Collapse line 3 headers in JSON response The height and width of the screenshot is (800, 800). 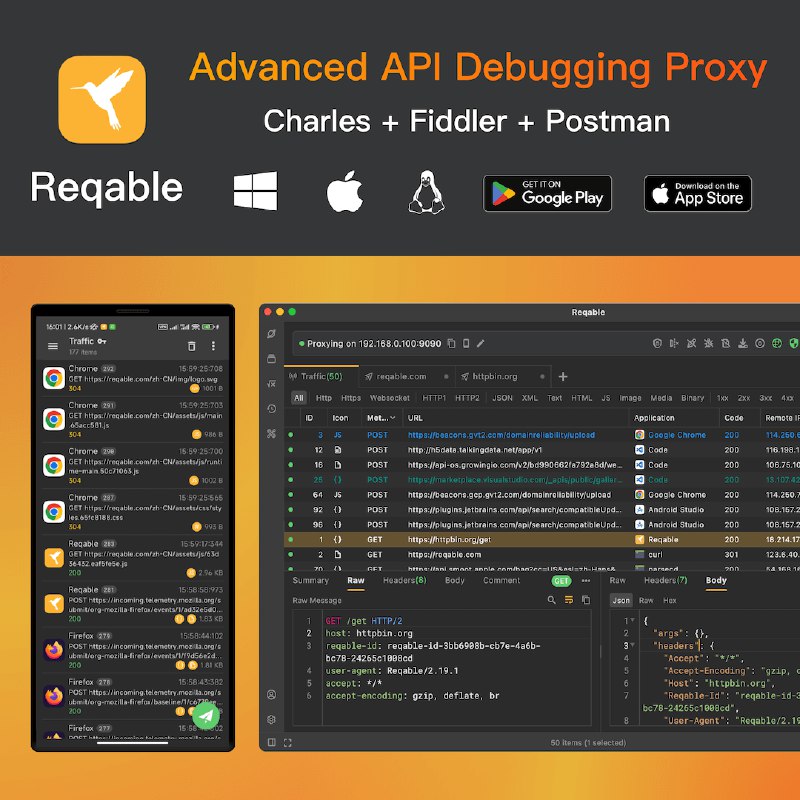(632, 646)
